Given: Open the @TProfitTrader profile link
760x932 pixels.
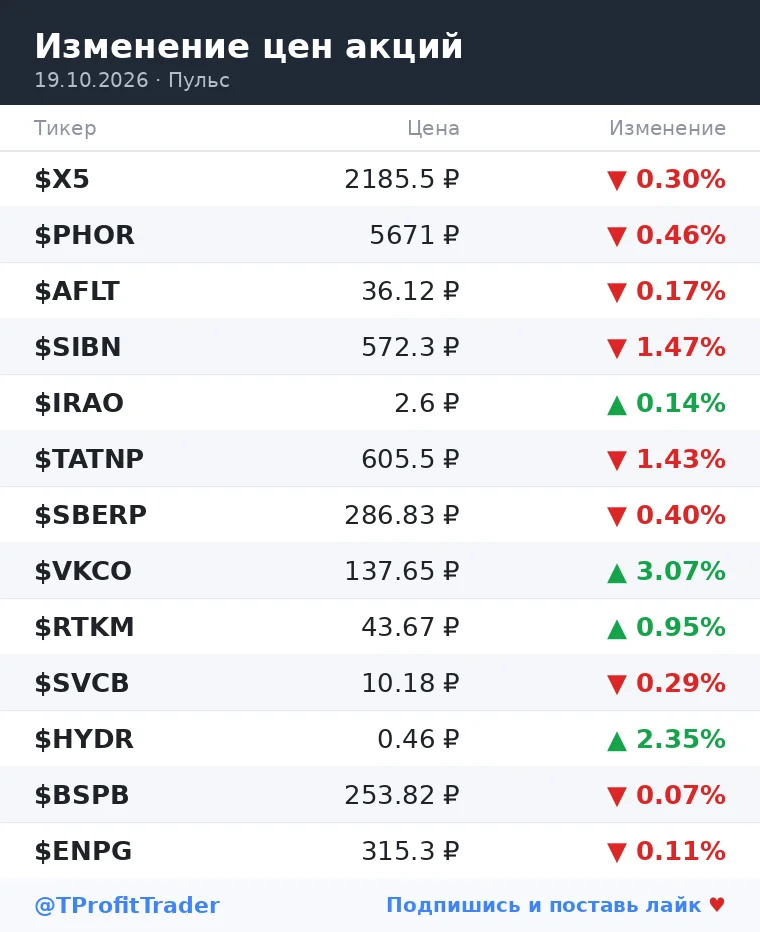Looking at the screenshot, I should [127, 905].
